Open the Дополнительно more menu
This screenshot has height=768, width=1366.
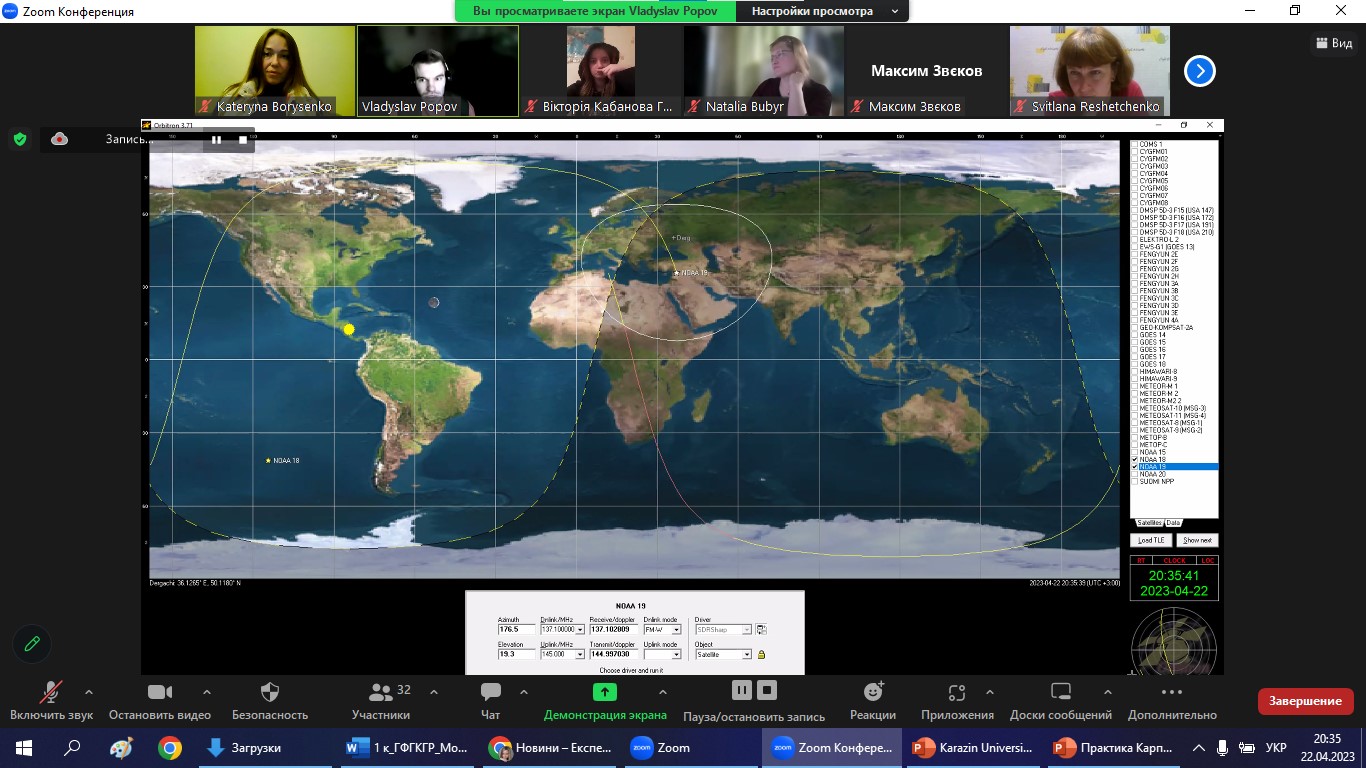pos(1172,692)
